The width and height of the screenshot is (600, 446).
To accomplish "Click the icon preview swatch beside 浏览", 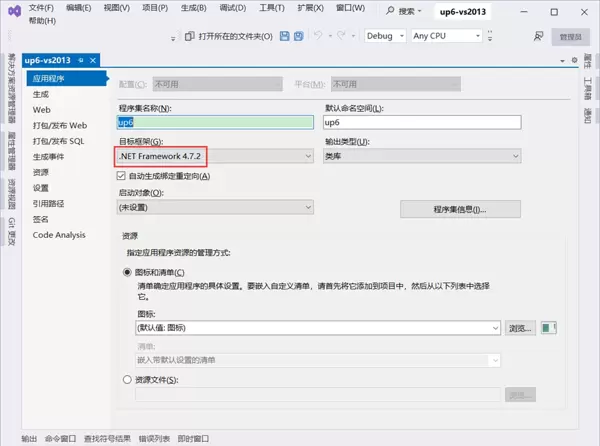I will coord(546,328).
